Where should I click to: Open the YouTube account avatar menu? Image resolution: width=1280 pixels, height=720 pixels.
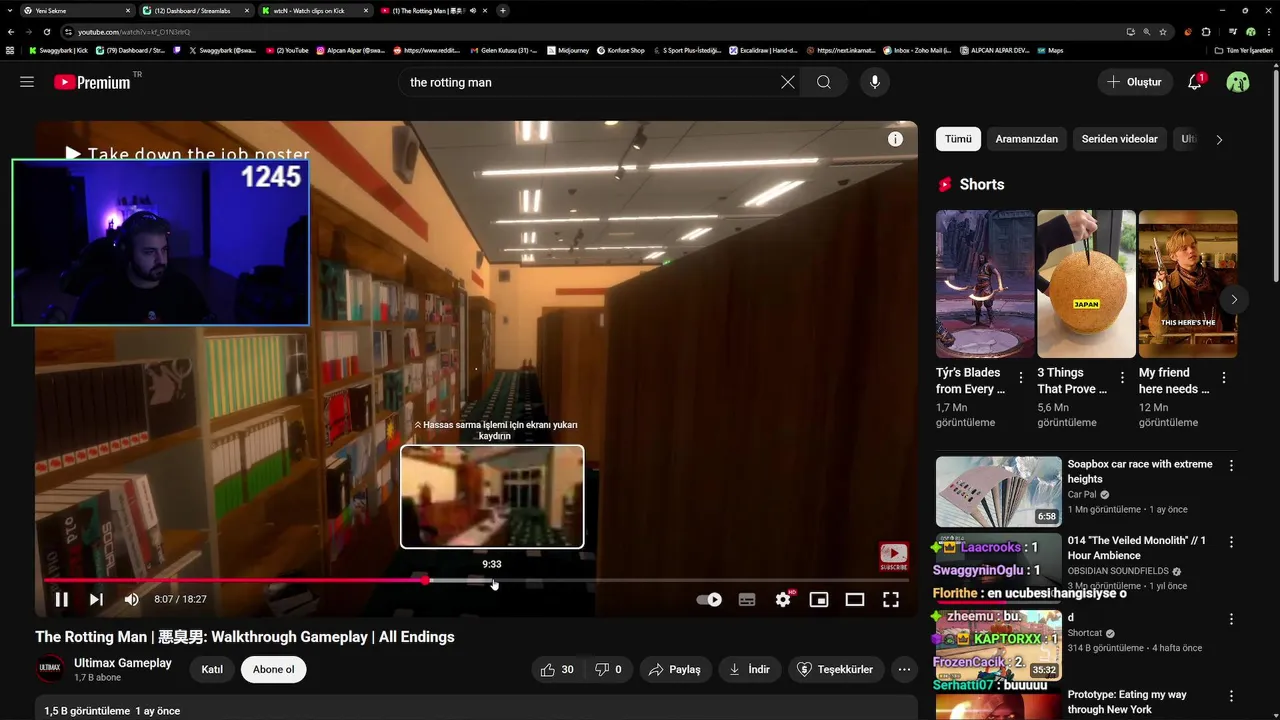click(1238, 82)
